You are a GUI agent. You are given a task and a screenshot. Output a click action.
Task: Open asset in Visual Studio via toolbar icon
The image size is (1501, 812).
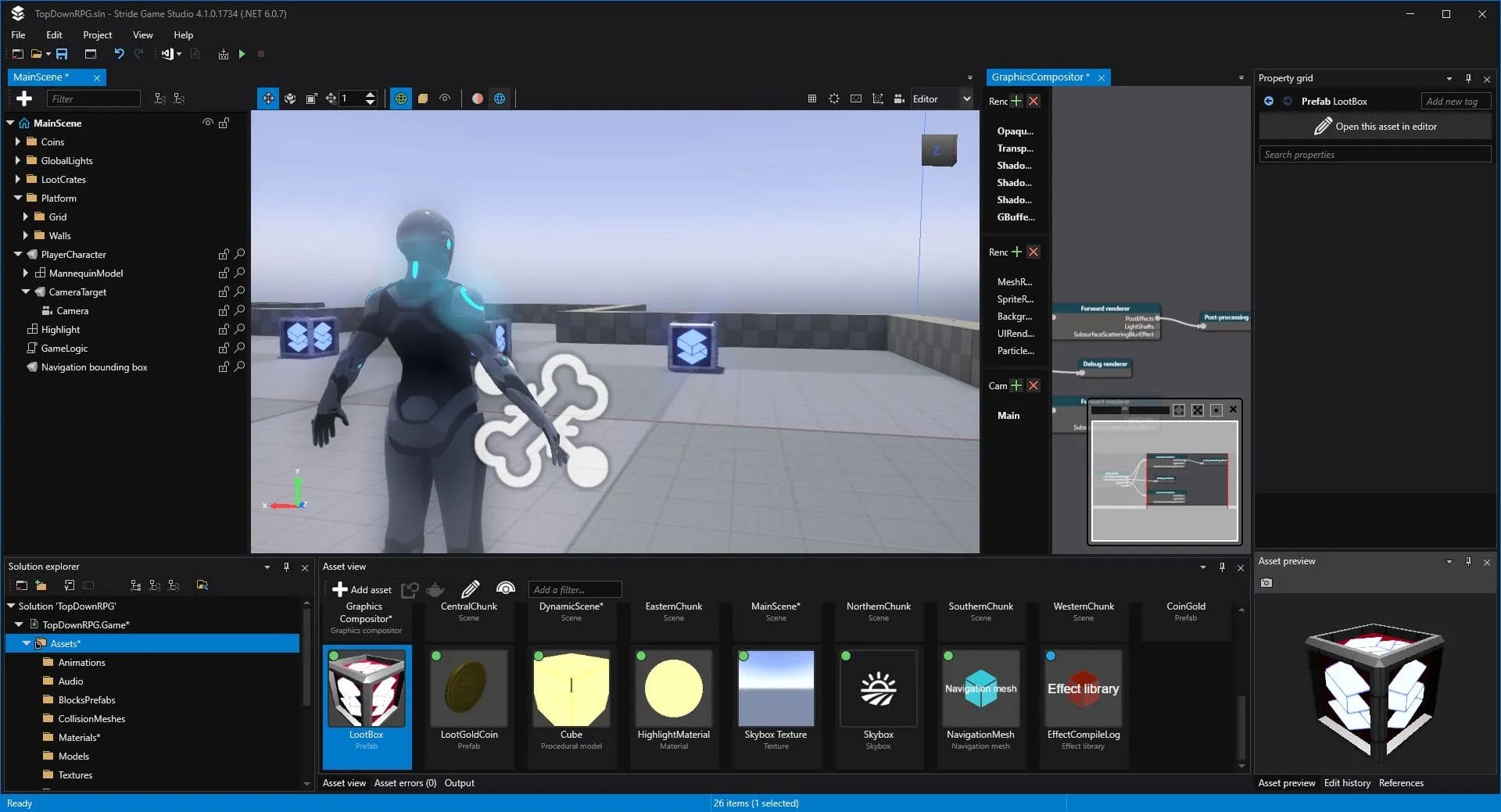[167, 54]
